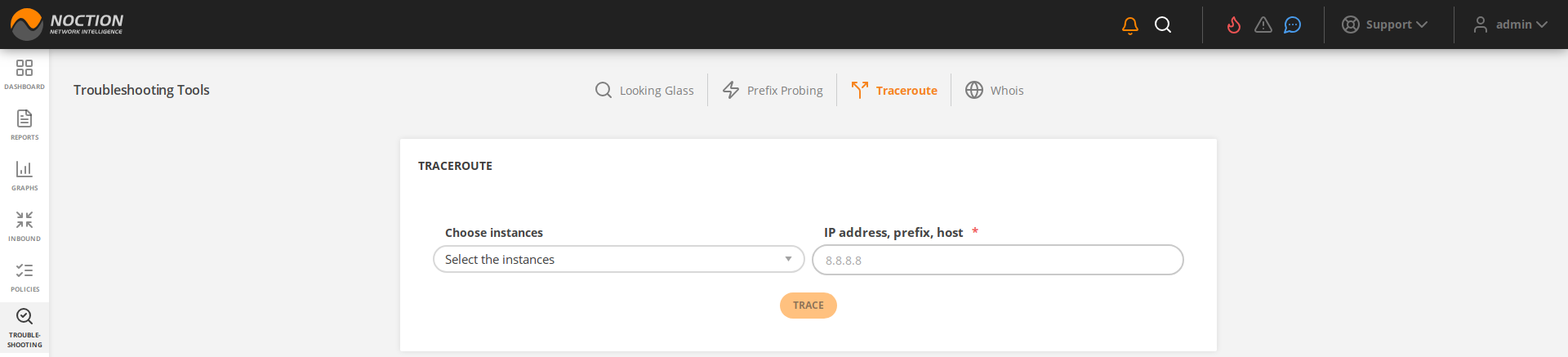Click the Noction logo
This screenshot has width=1568, height=357.
pos(67,25)
